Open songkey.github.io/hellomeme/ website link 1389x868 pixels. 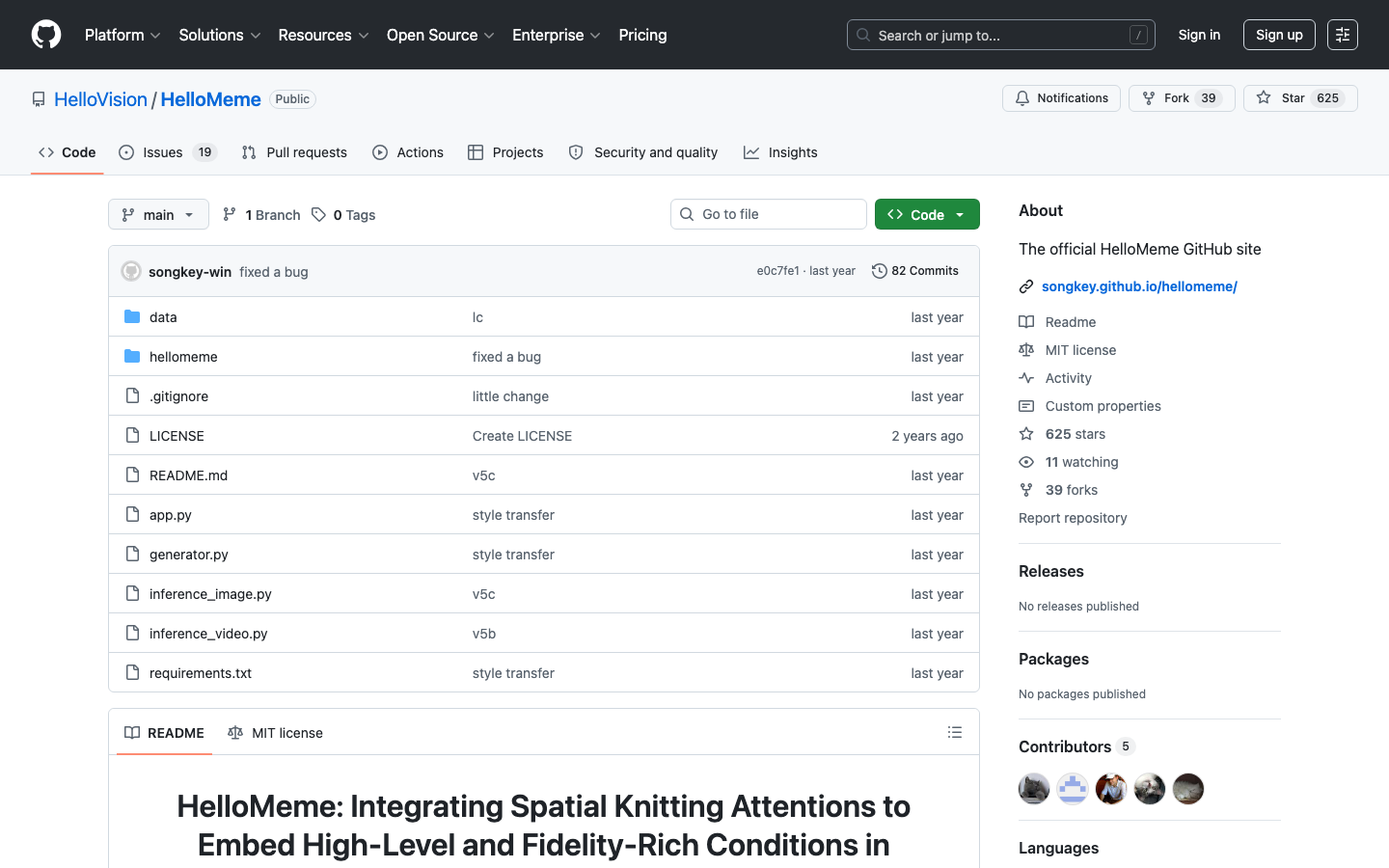(x=1139, y=286)
